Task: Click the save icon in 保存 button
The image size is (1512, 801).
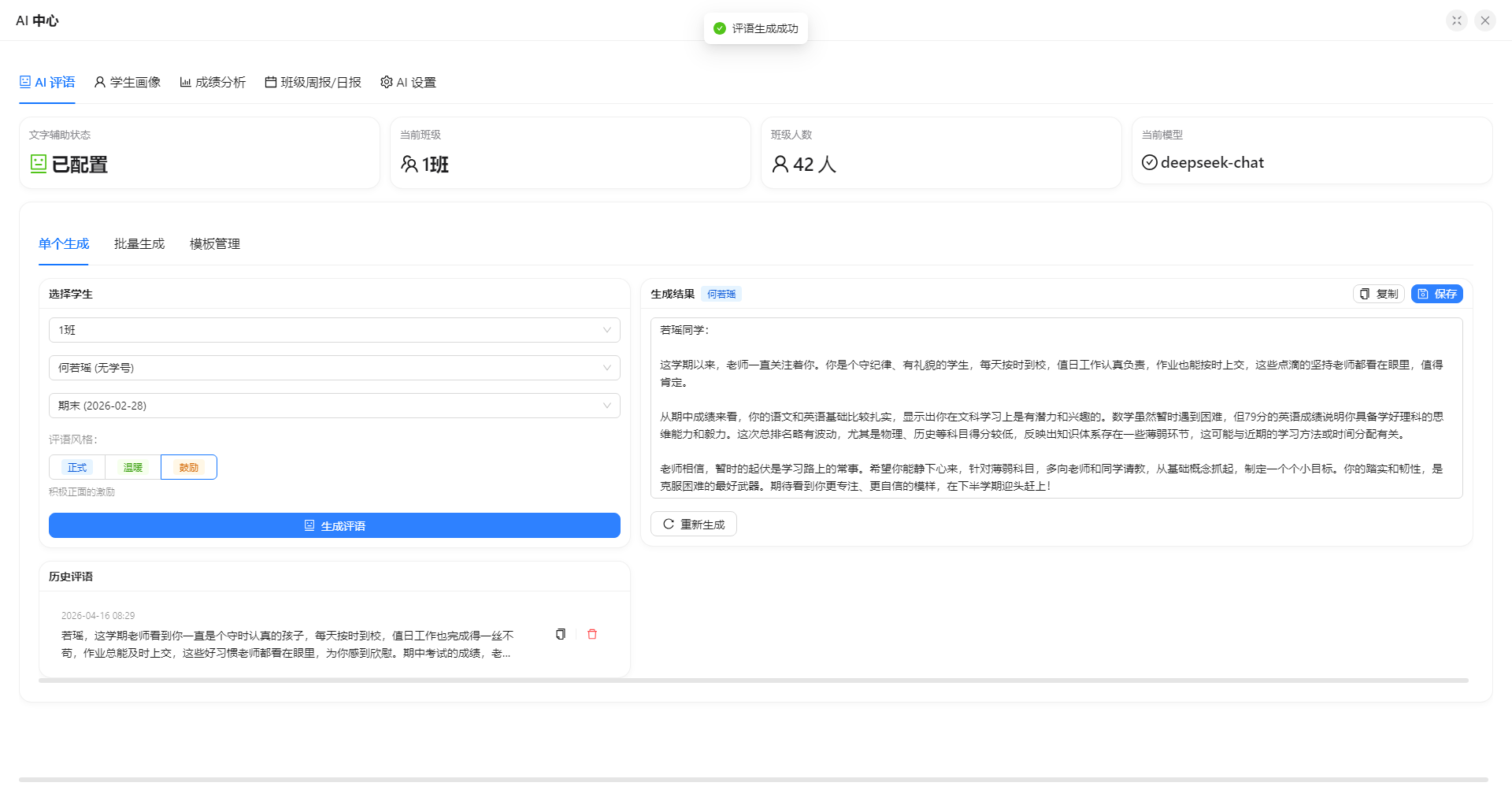Action: (1423, 294)
